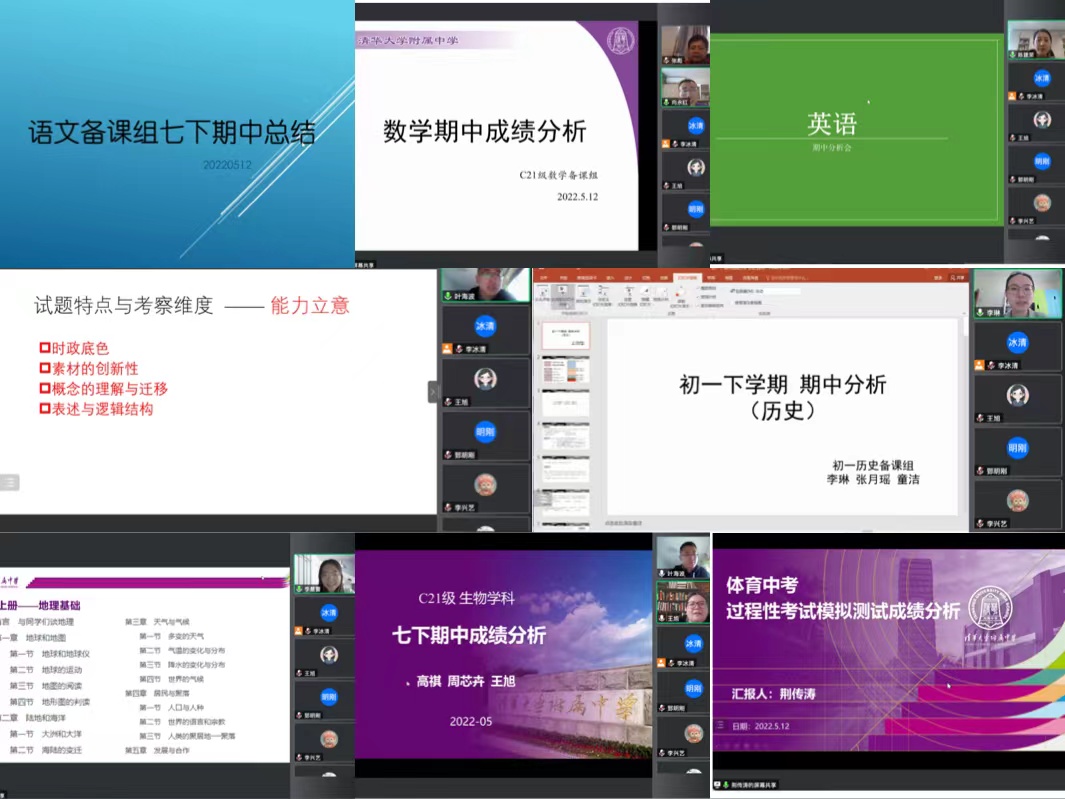
Task: Click the list icon on the politics slide
Action: point(10,482)
